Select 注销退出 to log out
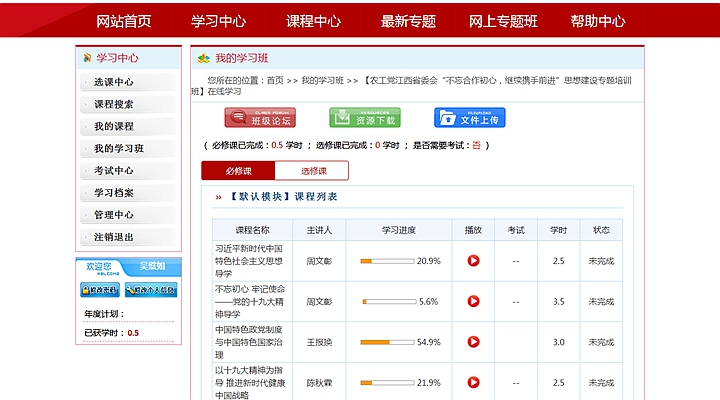The width and height of the screenshot is (720, 400). pos(114,237)
